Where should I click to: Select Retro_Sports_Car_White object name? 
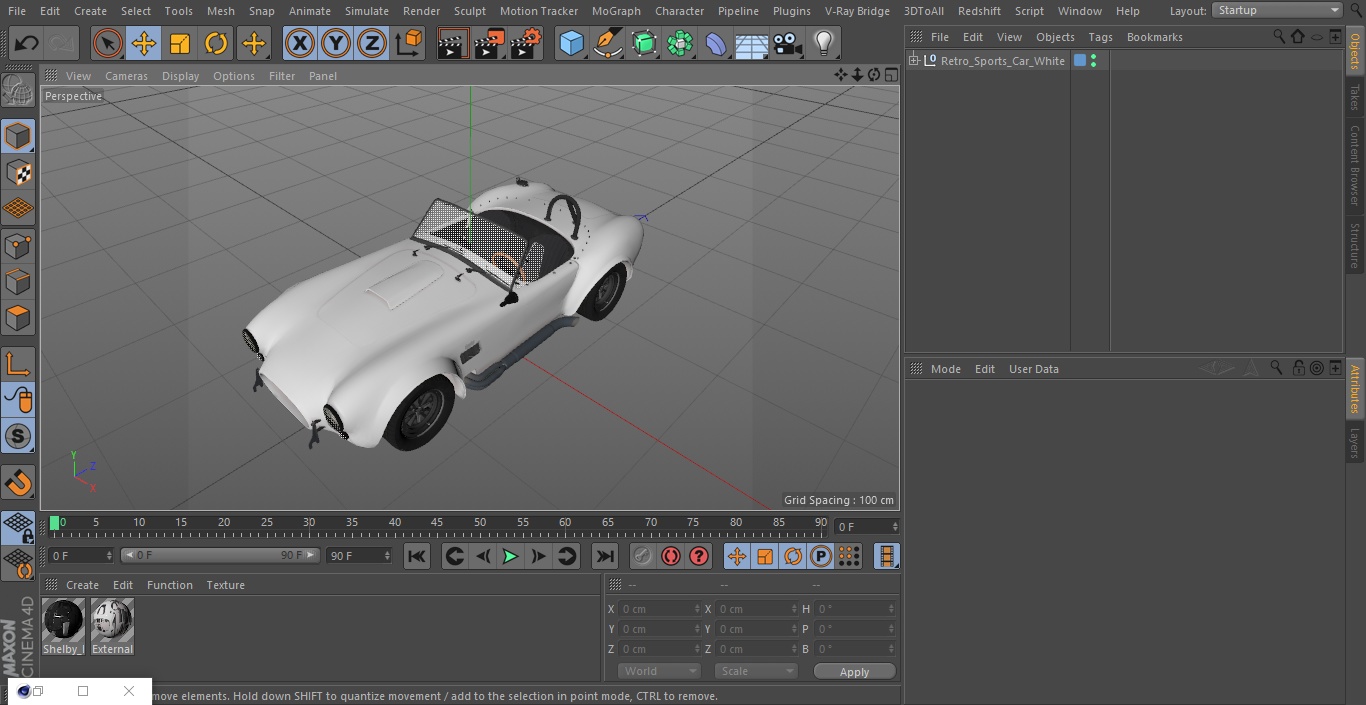(x=1003, y=61)
